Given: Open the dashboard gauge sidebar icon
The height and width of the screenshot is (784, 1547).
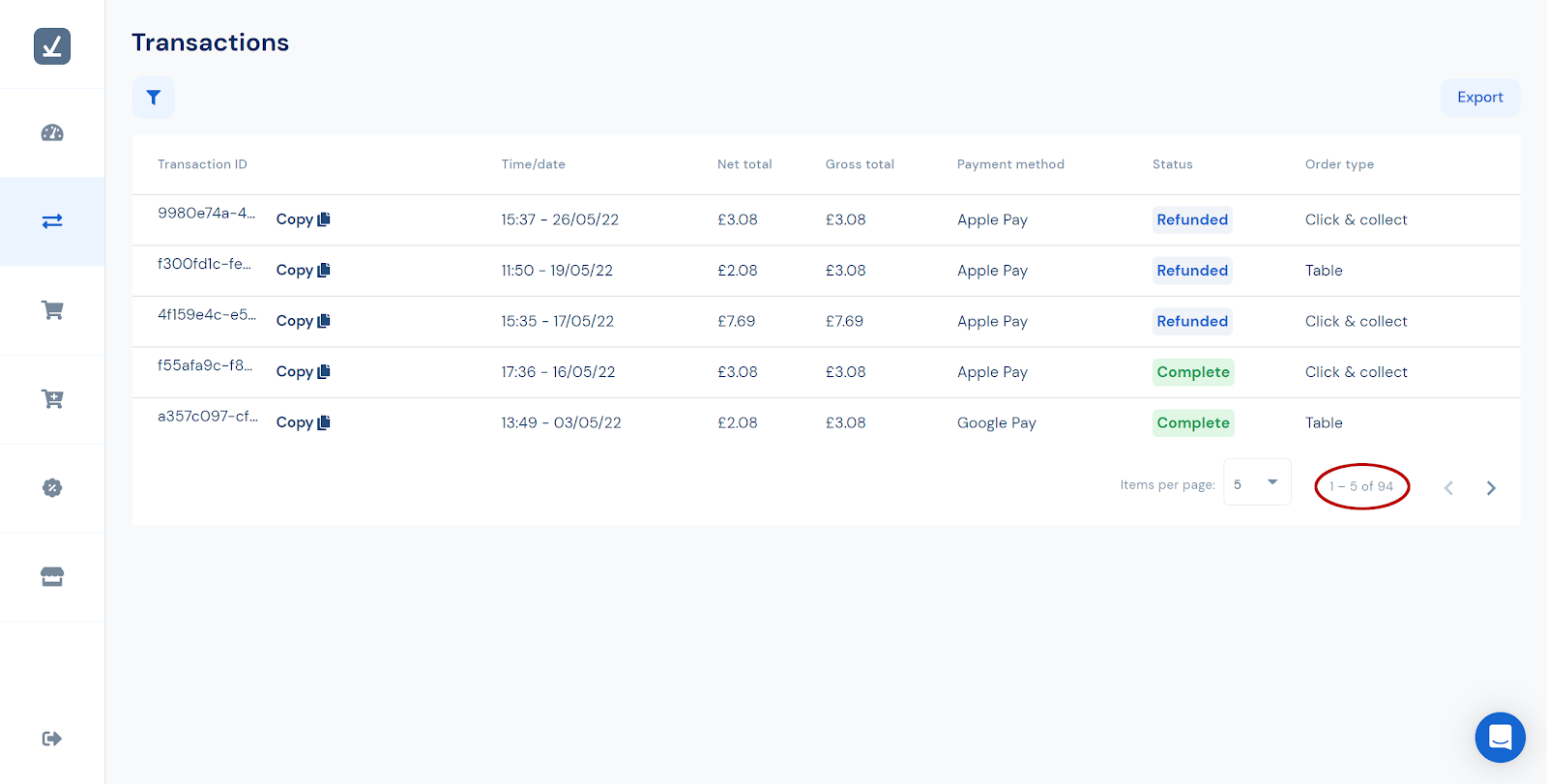Looking at the screenshot, I should point(52,133).
